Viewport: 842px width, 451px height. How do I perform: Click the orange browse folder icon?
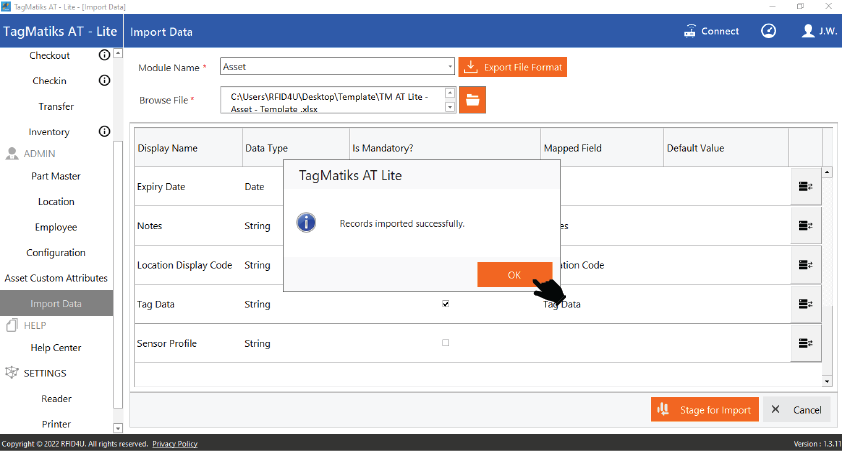coord(472,100)
